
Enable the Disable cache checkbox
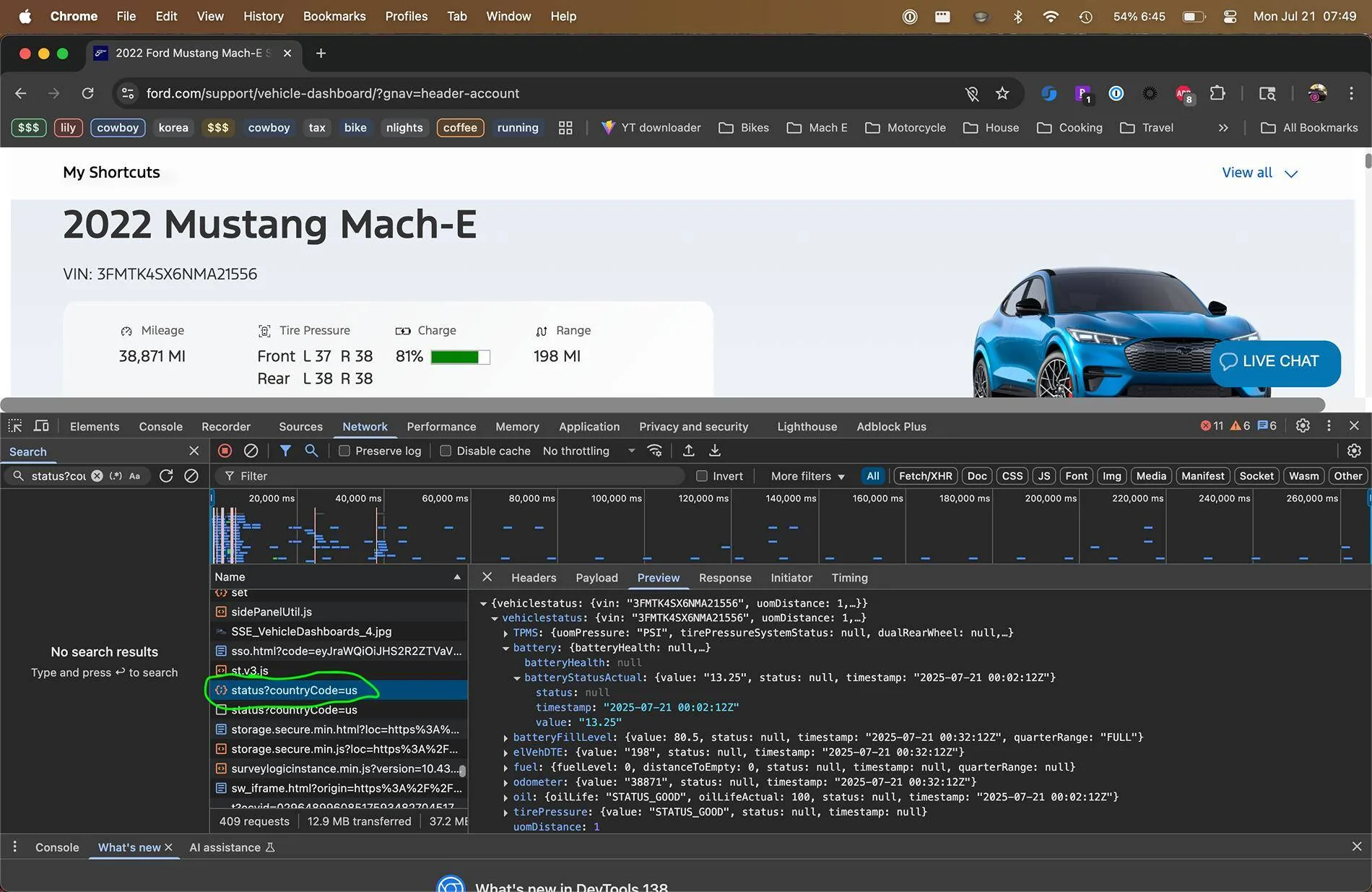point(446,451)
